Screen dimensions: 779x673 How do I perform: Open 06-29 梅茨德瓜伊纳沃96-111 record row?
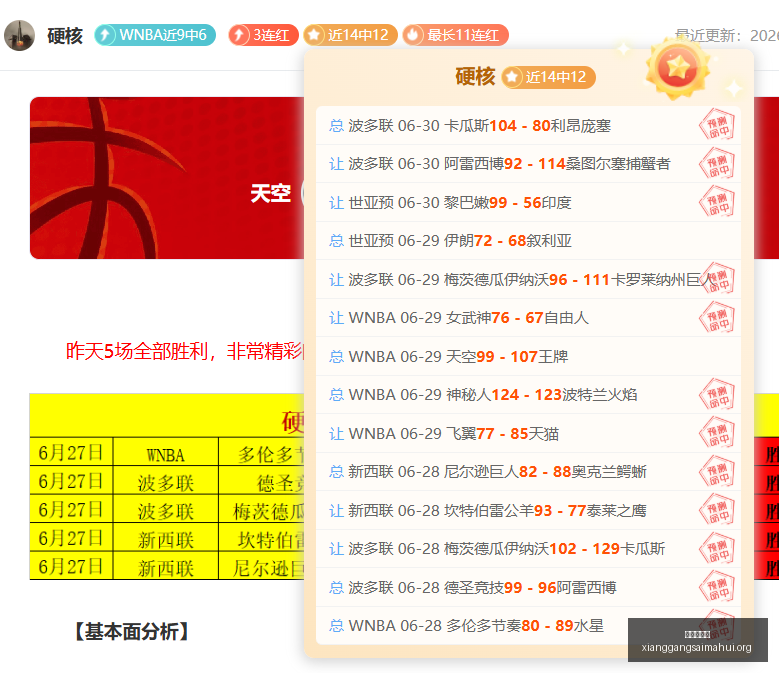click(528, 280)
